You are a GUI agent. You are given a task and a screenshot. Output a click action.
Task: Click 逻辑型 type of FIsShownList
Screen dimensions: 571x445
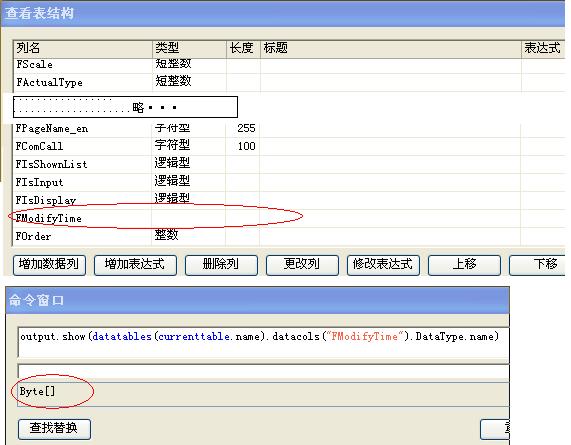[172, 163]
